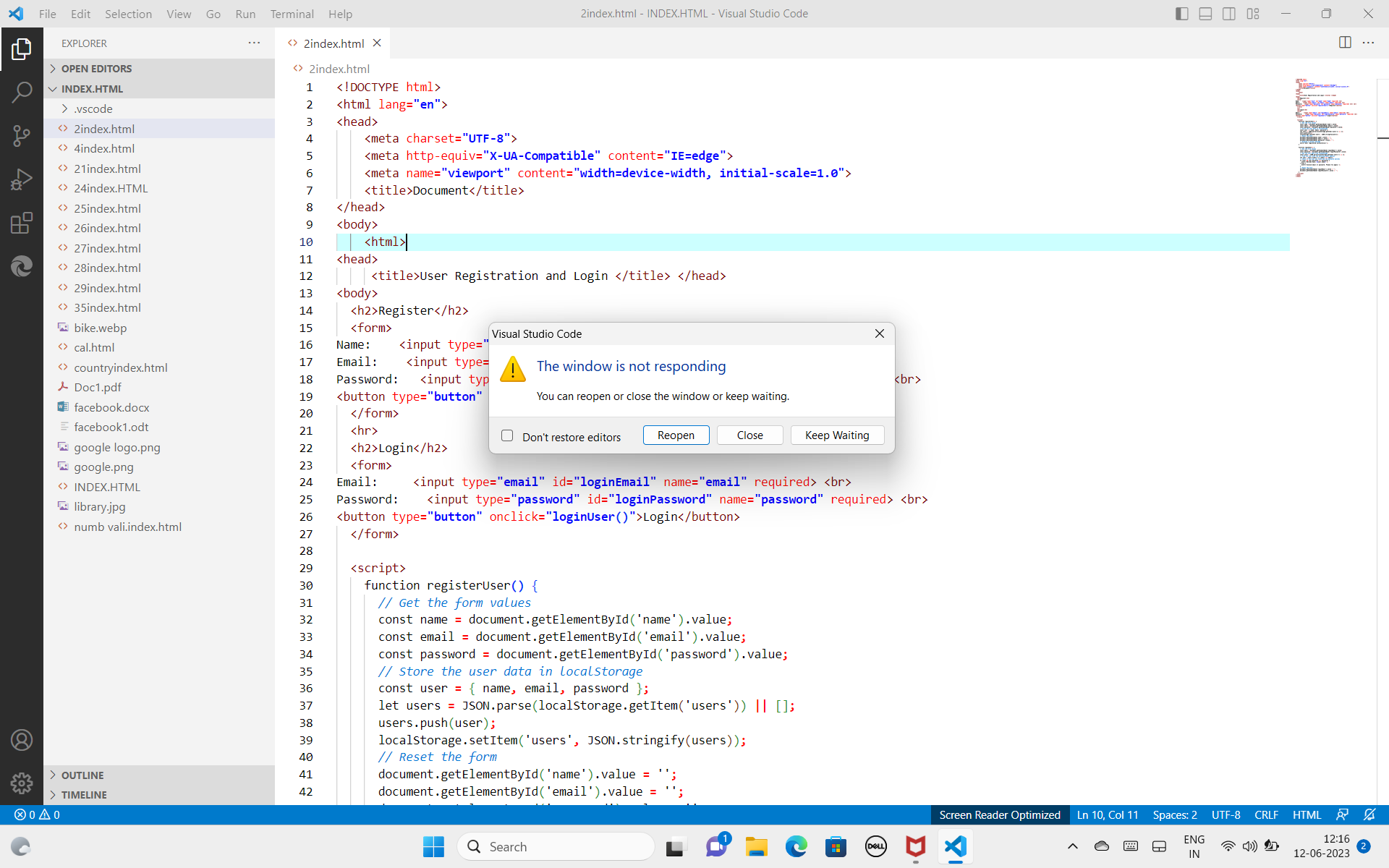The height and width of the screenshot is (868, 1389).
Task: Click the Keep Waiting button
Action: (x=836, y=435)
